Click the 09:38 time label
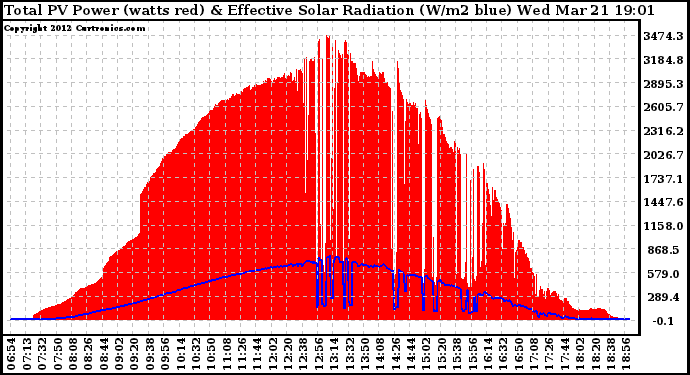 150,354
